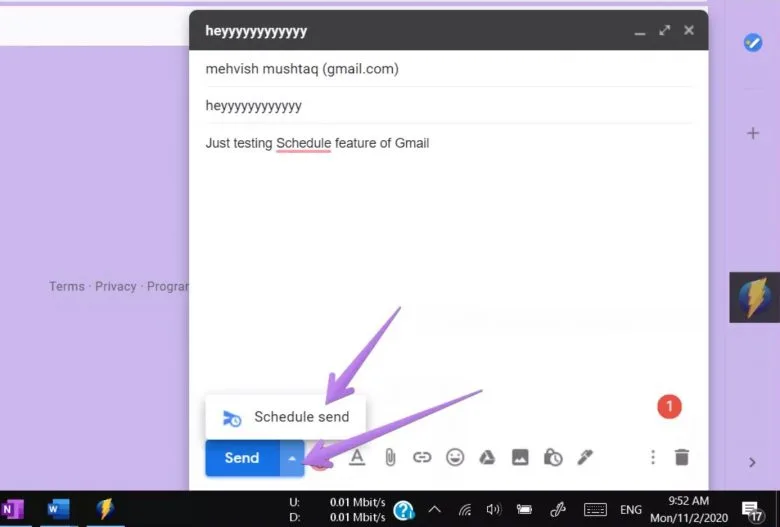The width and height of the screenshot is (780, 527).
Task: Open more options three-dot menu
Action: (653, 457)
